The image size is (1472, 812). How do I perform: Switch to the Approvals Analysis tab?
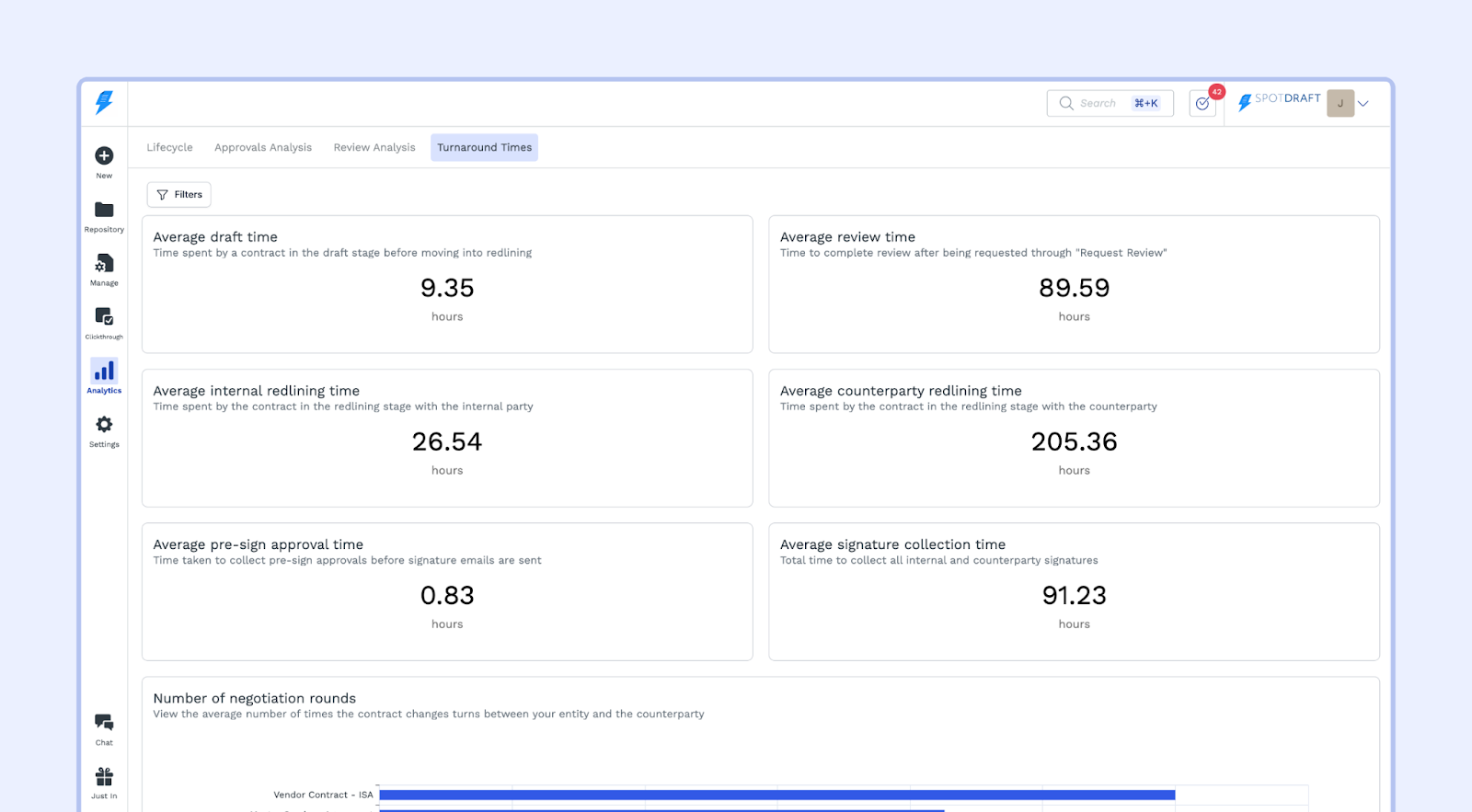(263, 147)
